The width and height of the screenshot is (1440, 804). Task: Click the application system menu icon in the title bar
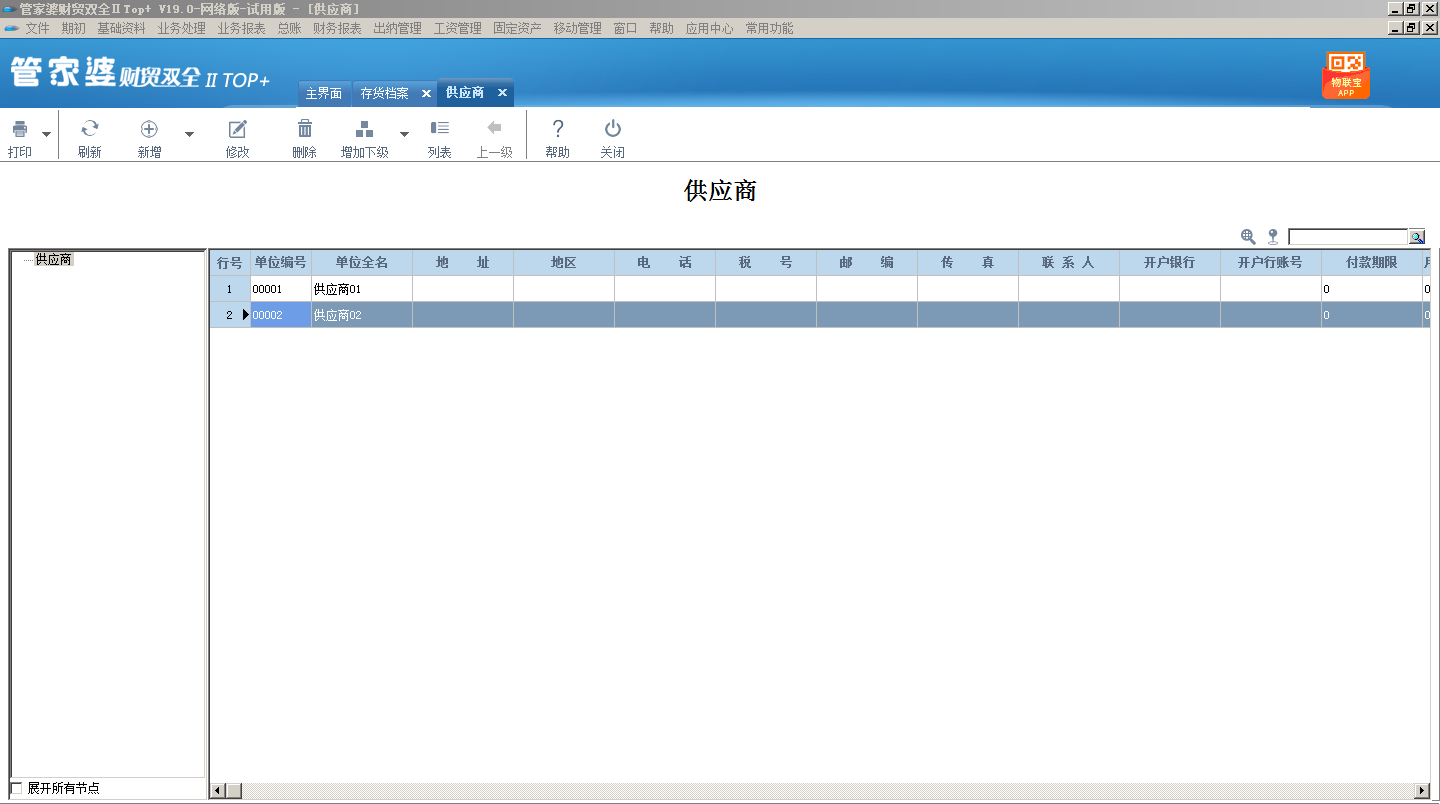(9, 8)
